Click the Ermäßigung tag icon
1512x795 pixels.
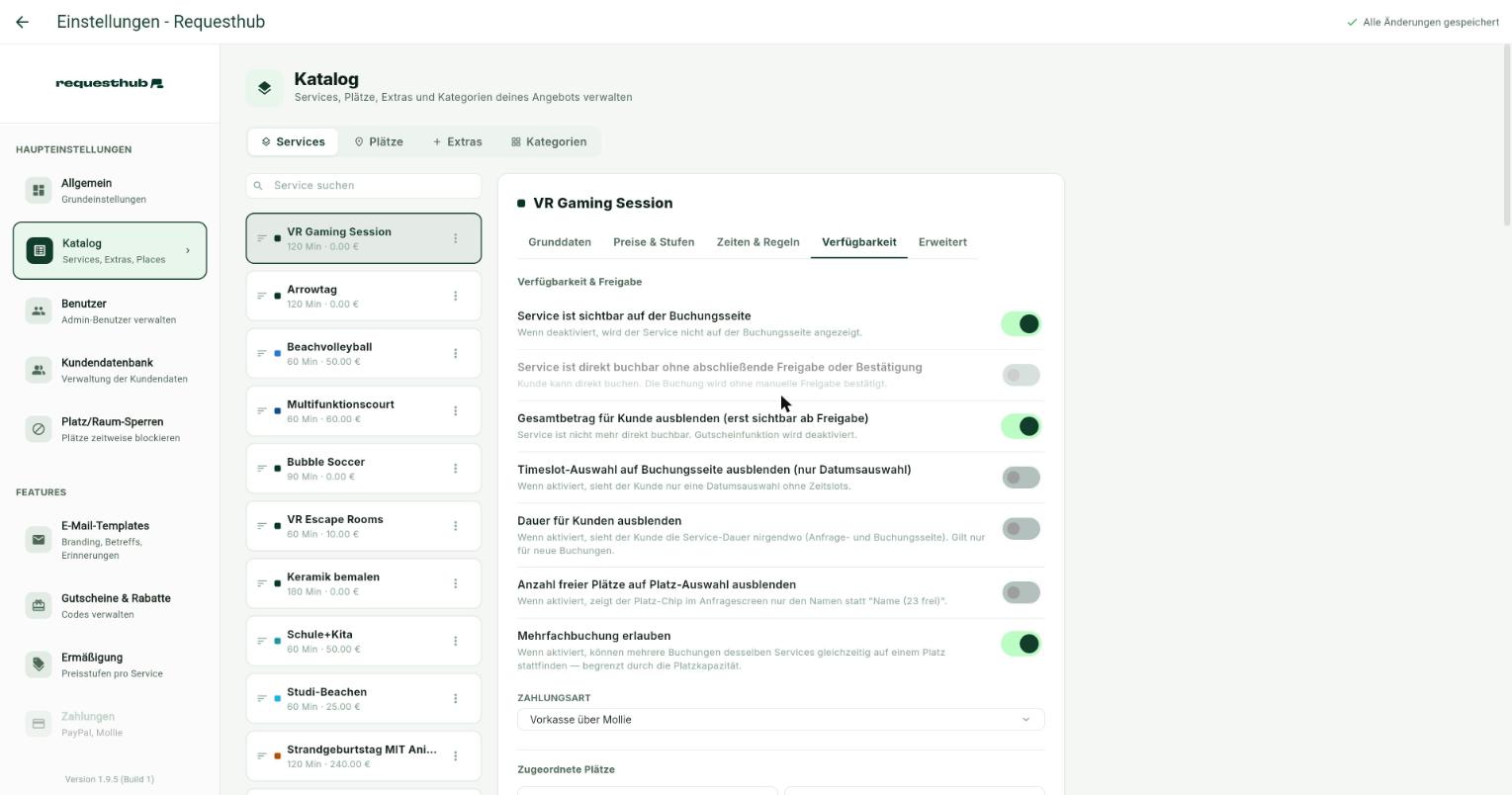tap(39, 664)
